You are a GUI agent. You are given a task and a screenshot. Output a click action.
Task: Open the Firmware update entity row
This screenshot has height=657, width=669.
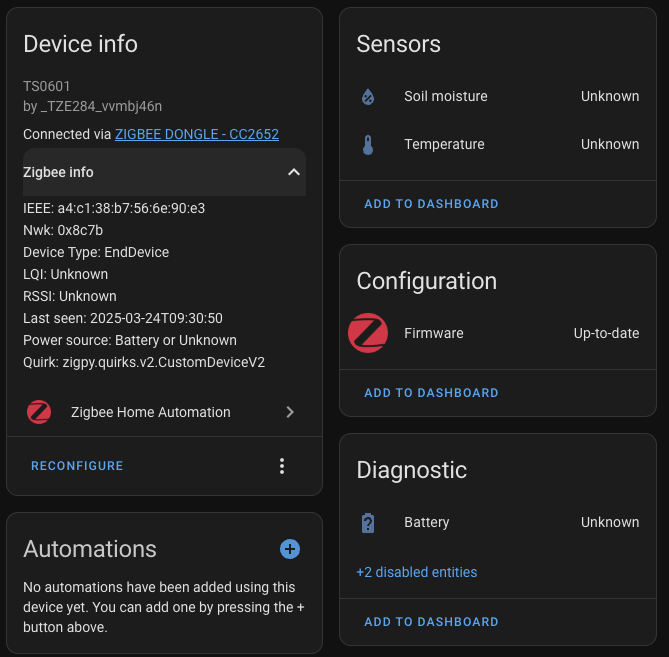pyautogui.click(x=434, y=333)
